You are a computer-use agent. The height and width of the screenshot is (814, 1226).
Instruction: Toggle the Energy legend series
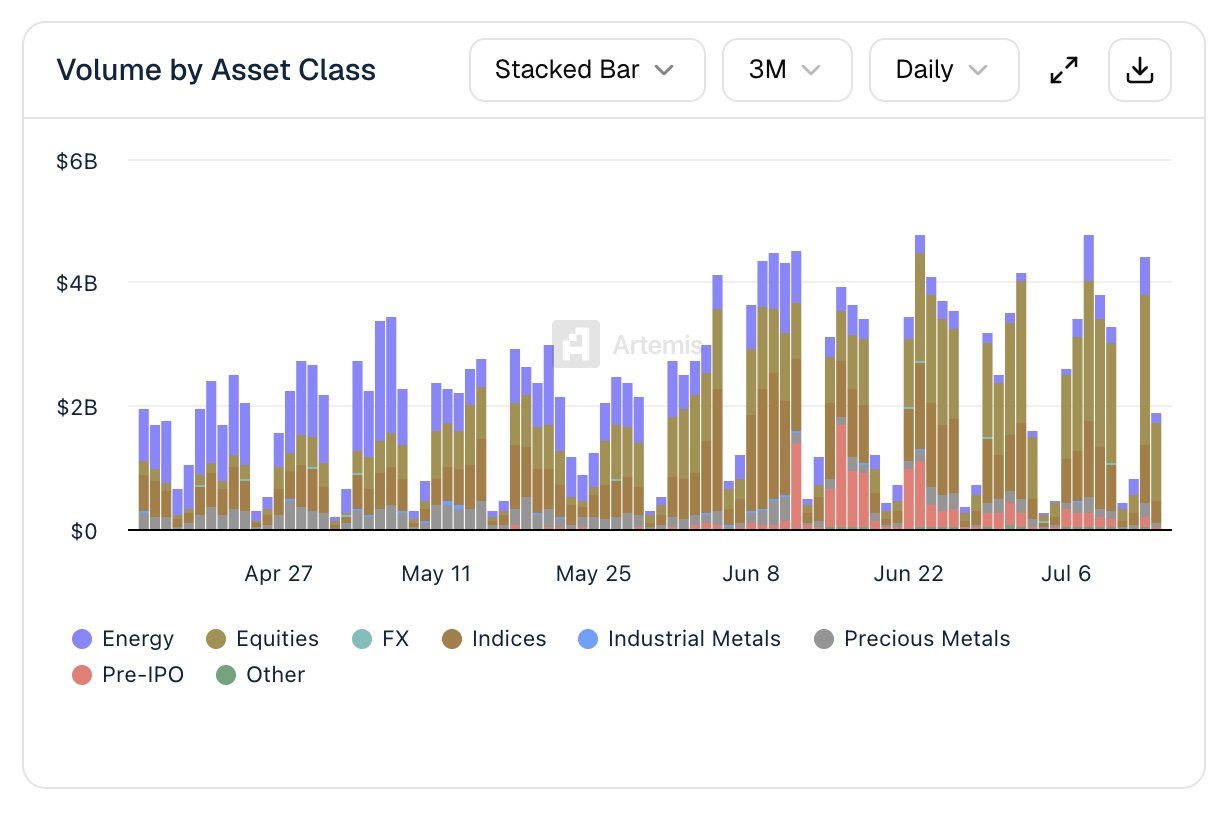tap(124, 639)
